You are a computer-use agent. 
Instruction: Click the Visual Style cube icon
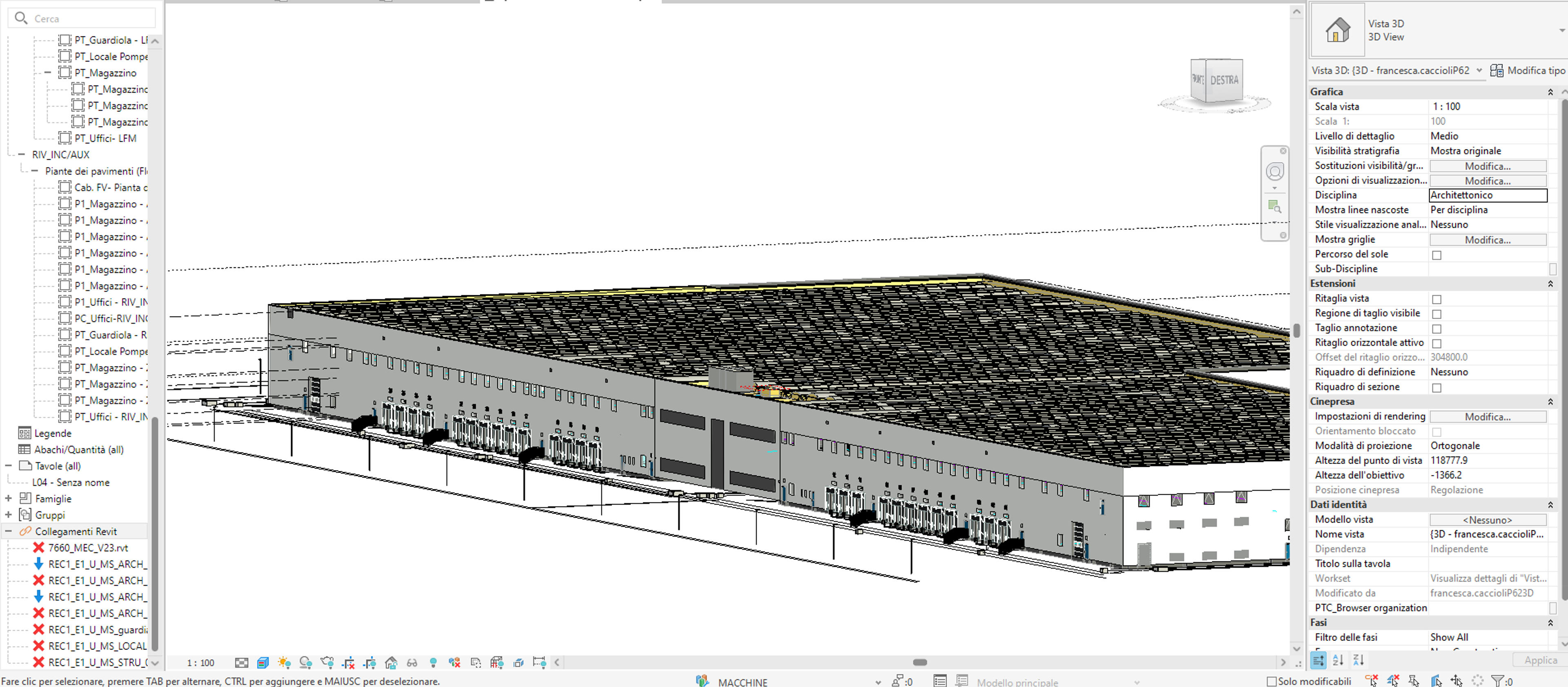click(263, 662)
